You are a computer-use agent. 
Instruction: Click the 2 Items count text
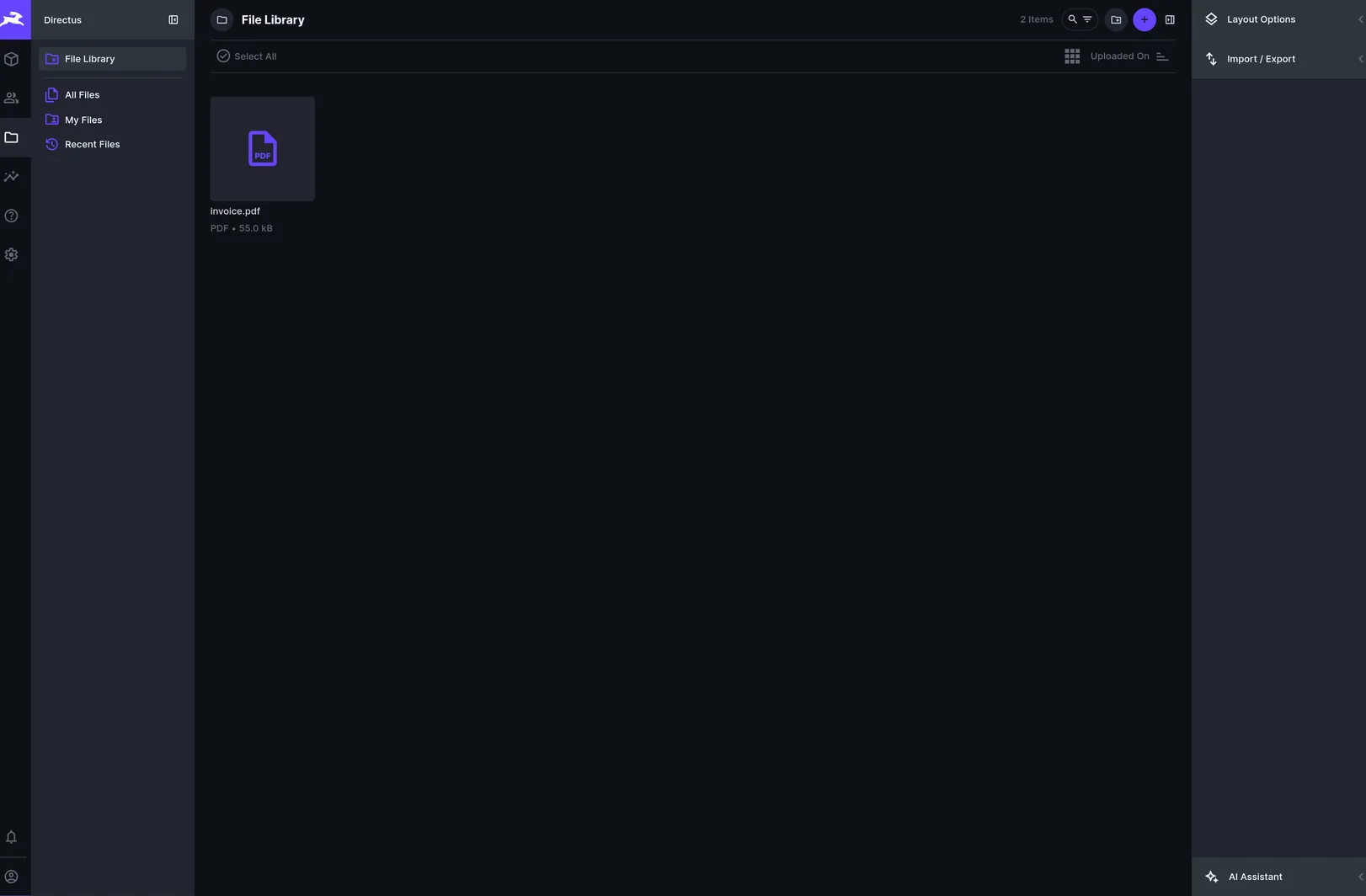[1036, 19]
